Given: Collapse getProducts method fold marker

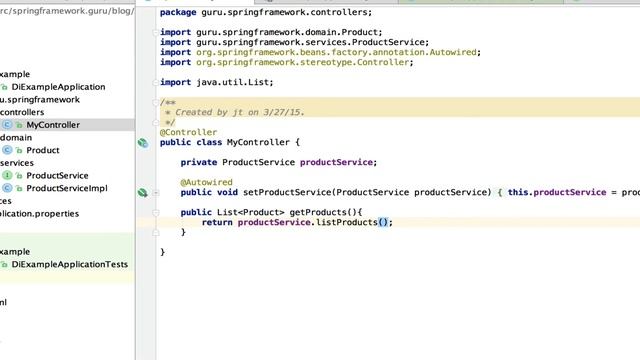Looking at the screenshot, I should point(156,213).
